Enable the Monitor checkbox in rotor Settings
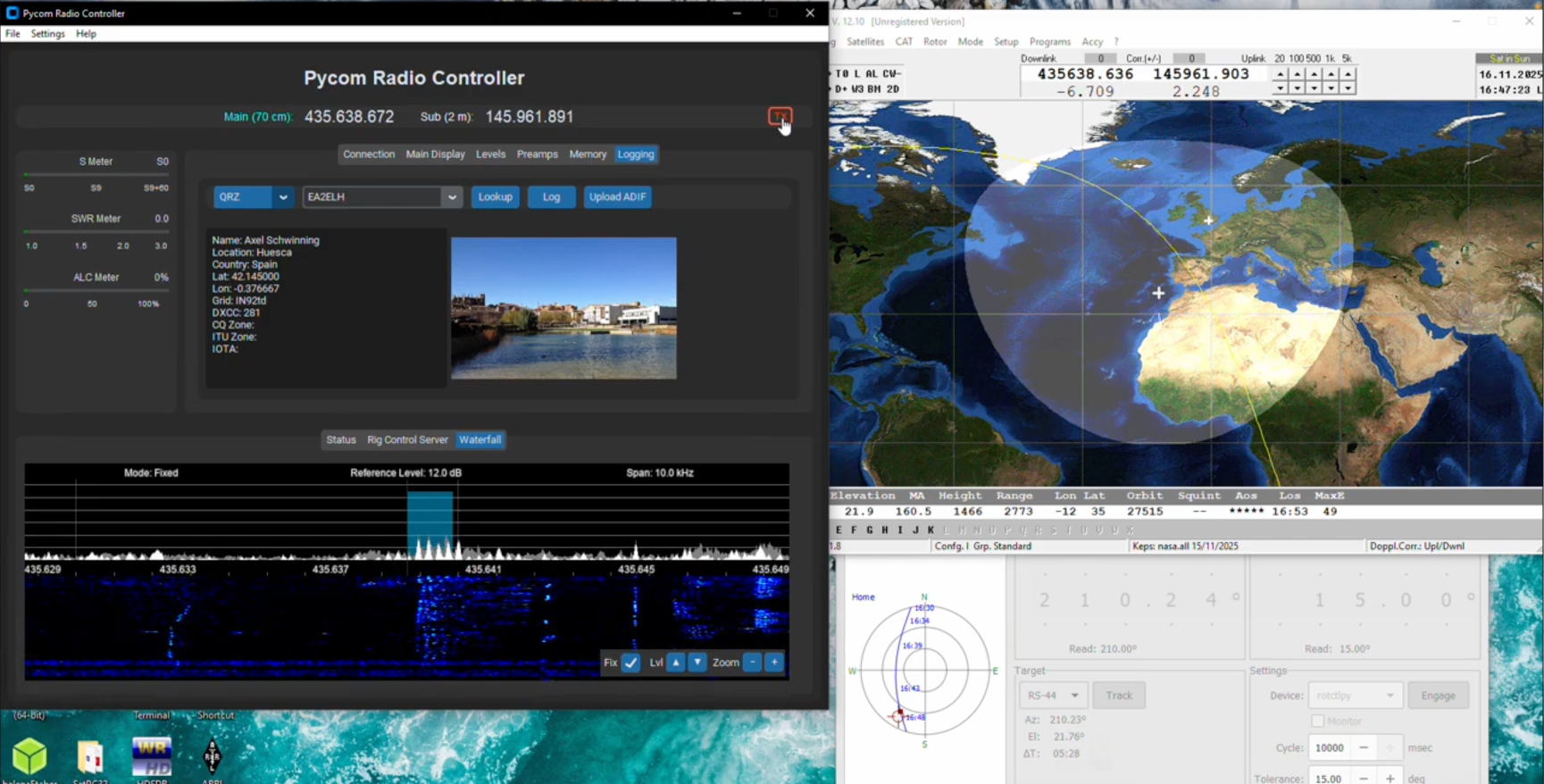Screen dimensions: 1544x784 click(x=1317, y=721)
